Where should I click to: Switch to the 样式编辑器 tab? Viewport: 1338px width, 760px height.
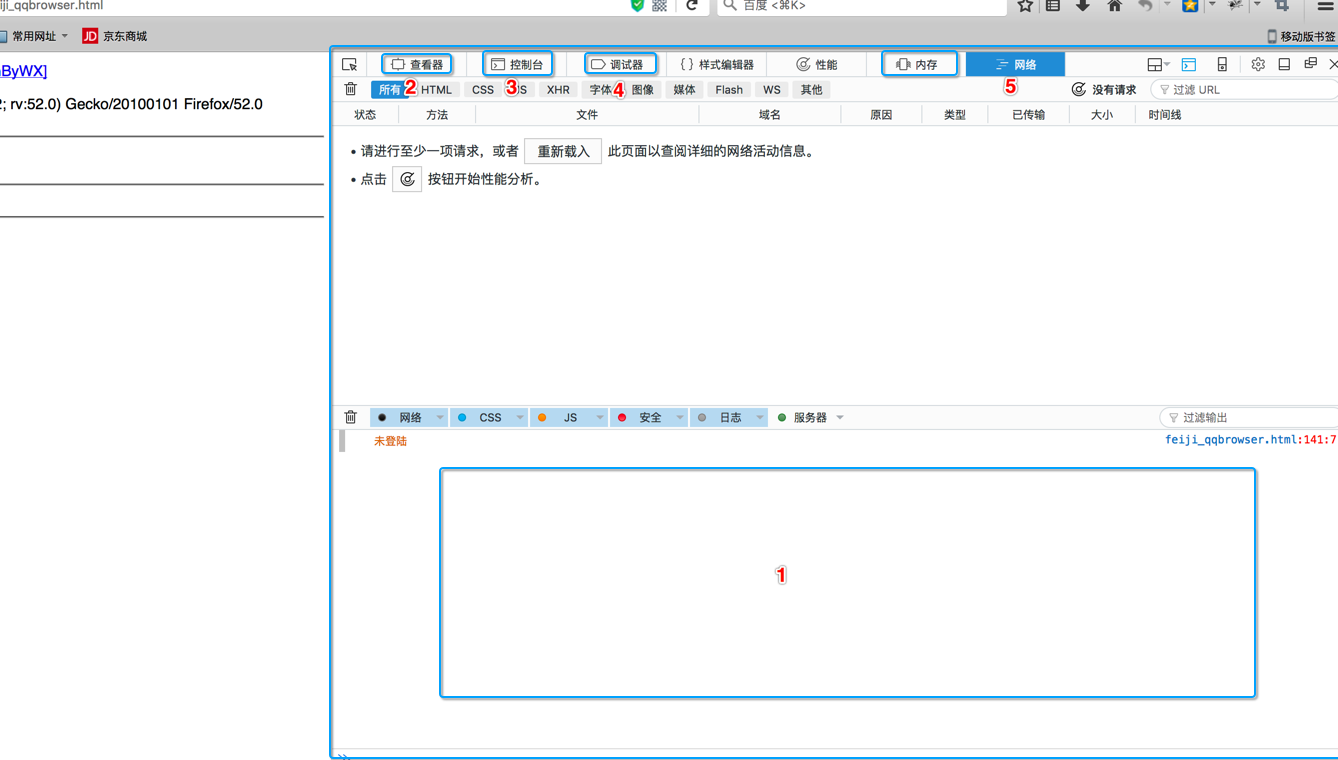coord(717,64)
